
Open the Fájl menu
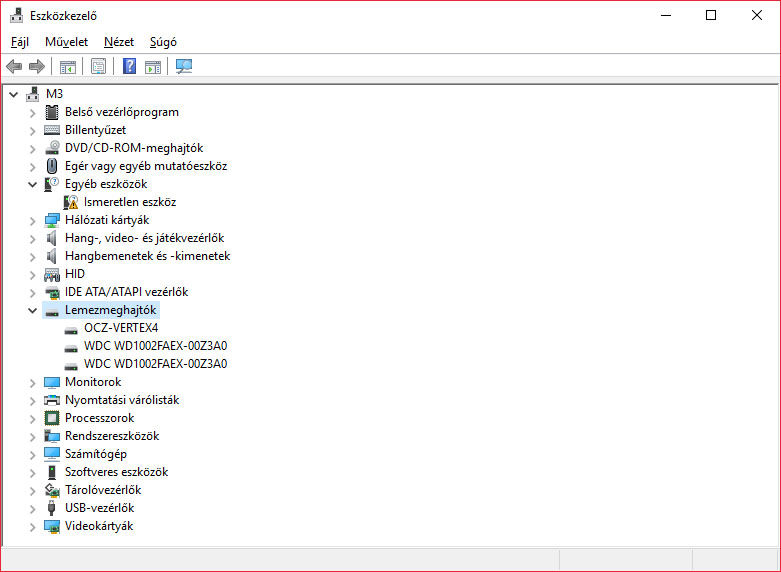20,42
